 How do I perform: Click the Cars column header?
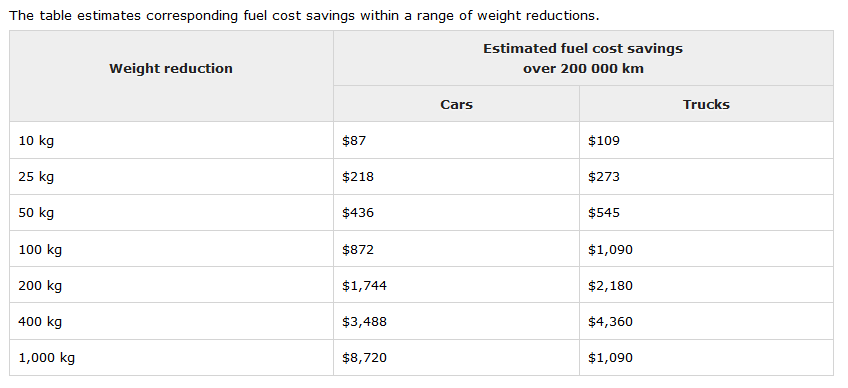456,104
